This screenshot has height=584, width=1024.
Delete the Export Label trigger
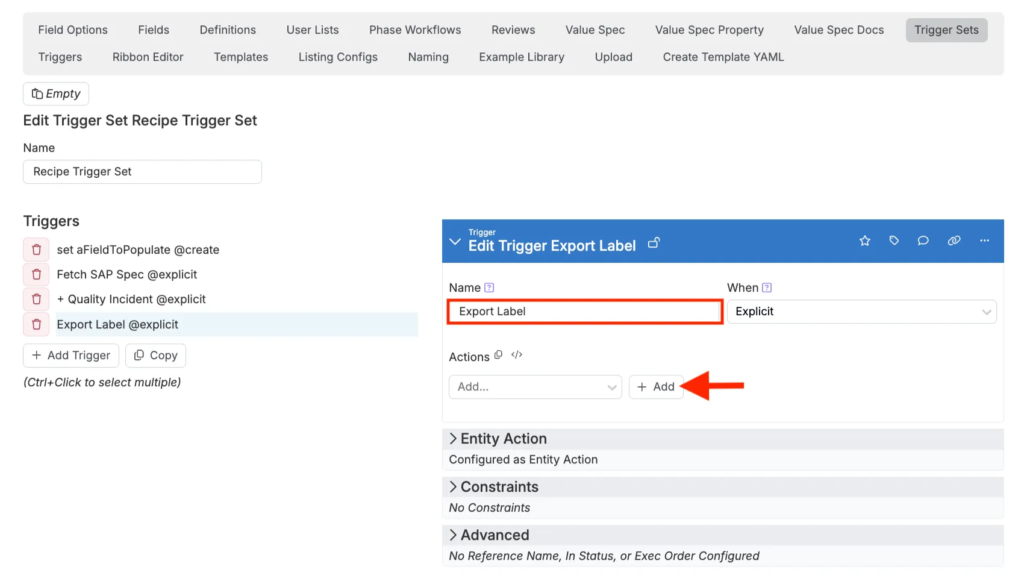(37, 324)
